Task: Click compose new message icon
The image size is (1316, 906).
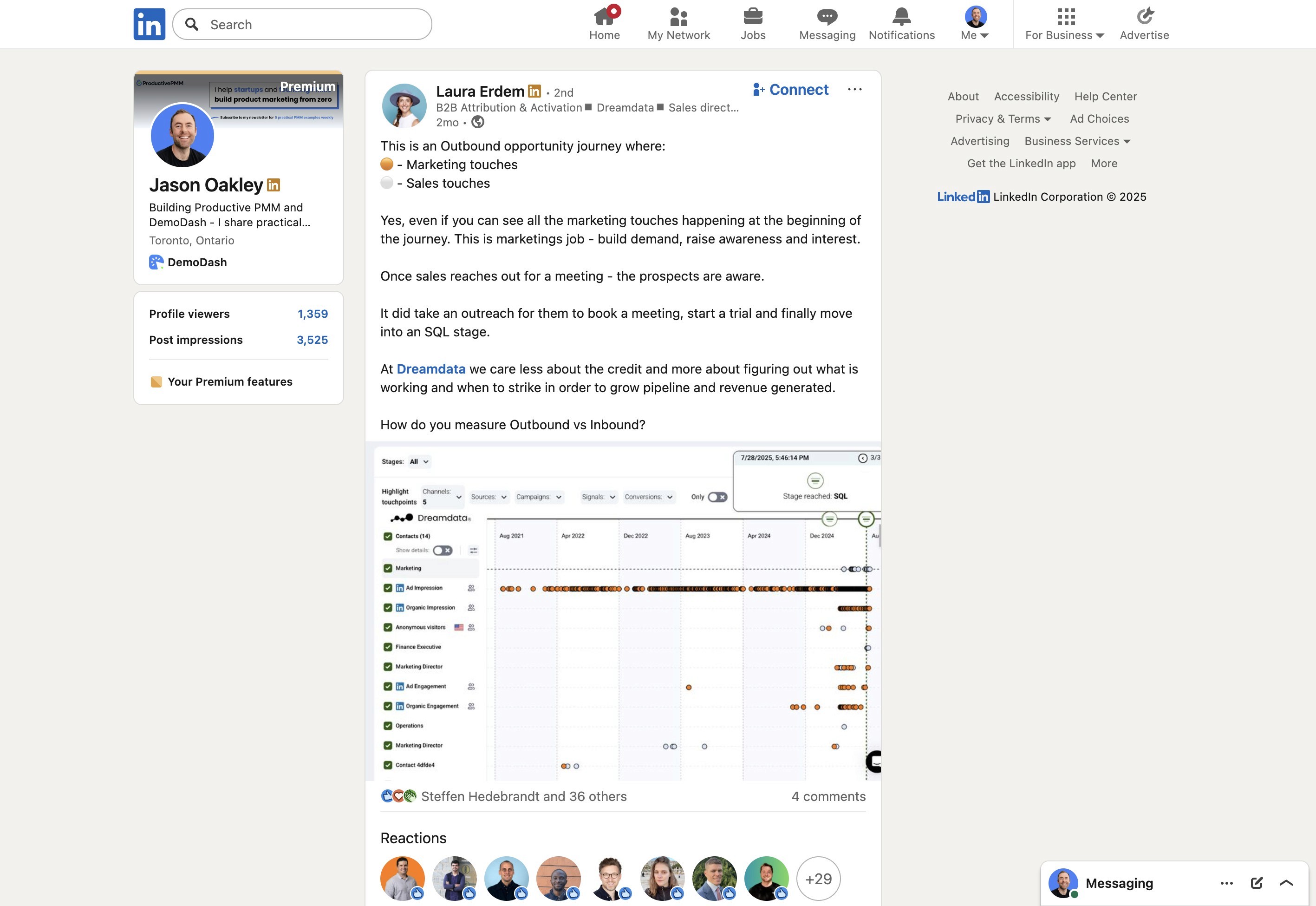Action: 1257,883
